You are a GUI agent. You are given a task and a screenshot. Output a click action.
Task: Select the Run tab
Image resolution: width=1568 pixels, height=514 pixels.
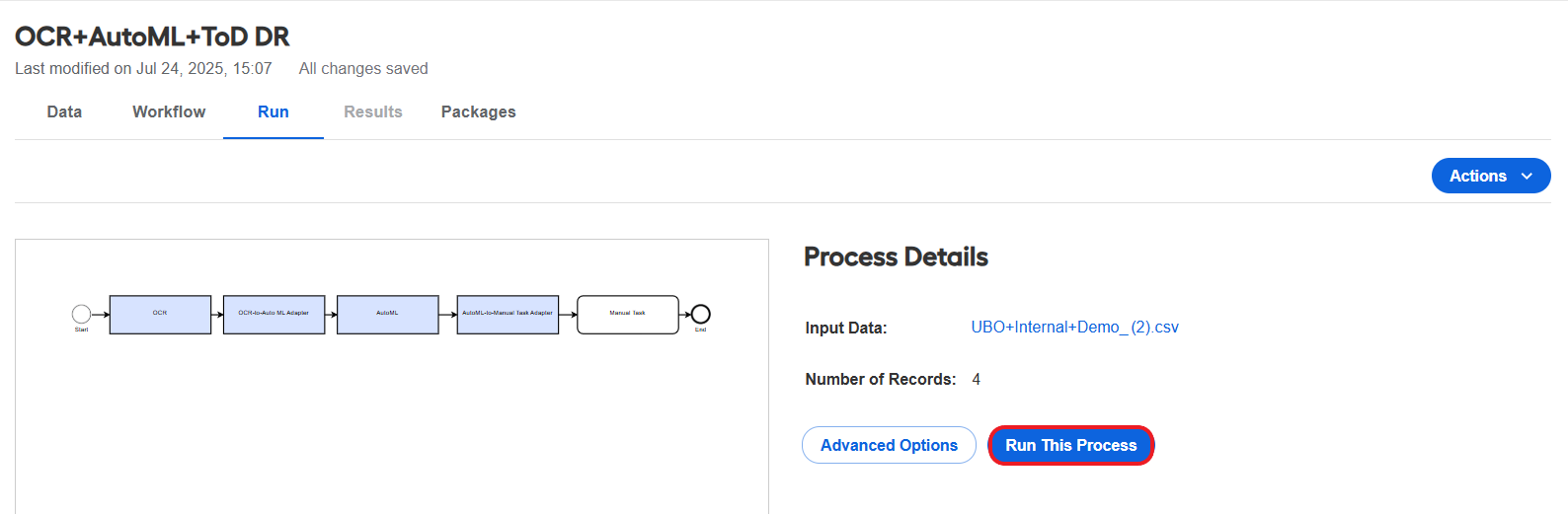pos(274,111)
